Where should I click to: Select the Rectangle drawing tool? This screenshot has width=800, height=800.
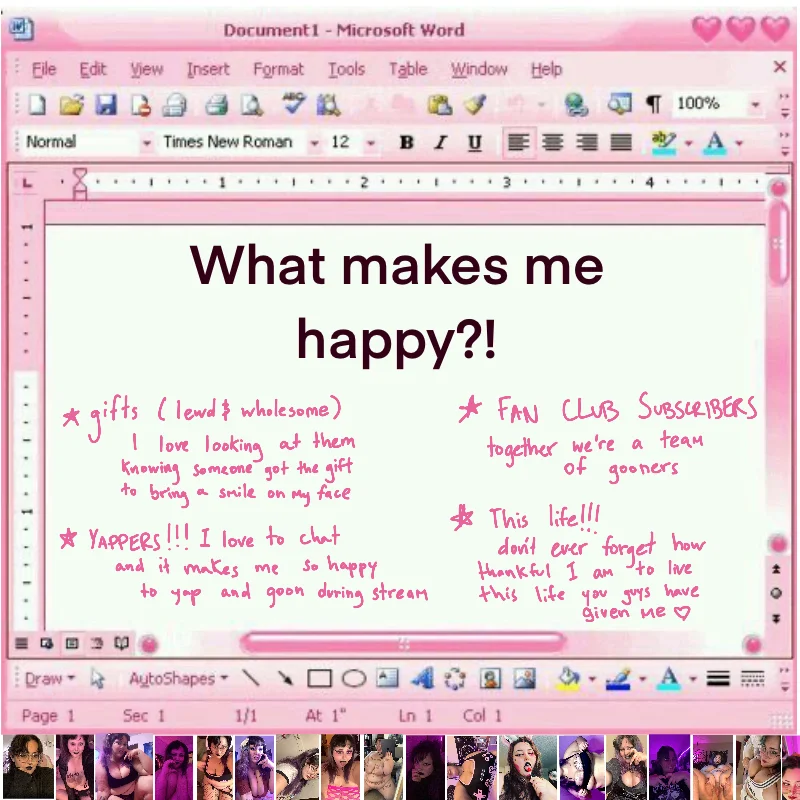click(x=319, y=679)
